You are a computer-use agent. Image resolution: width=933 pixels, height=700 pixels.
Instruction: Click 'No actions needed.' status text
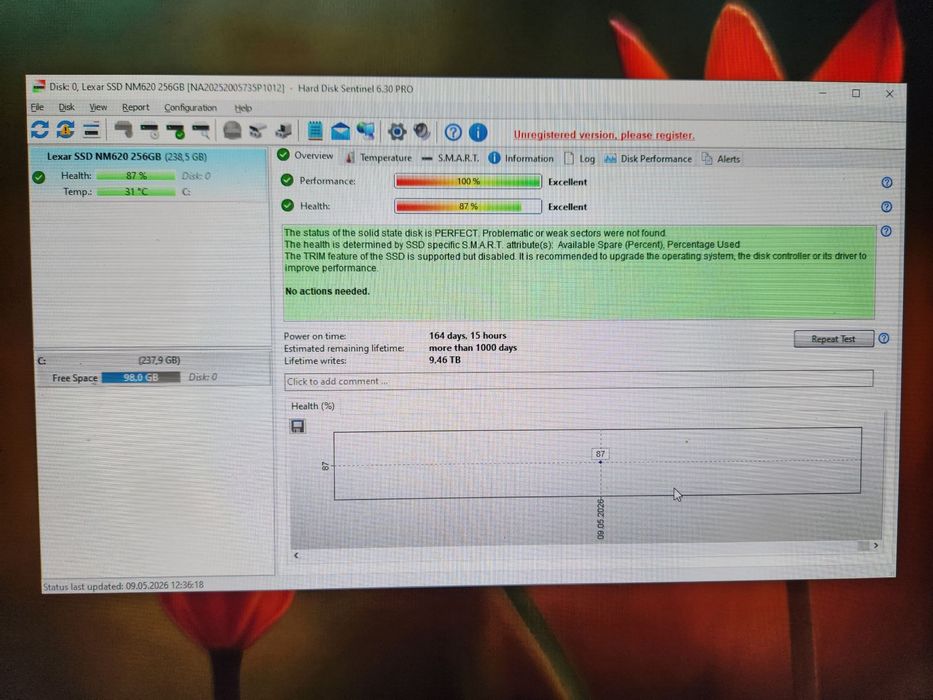(x=327, y=291)
